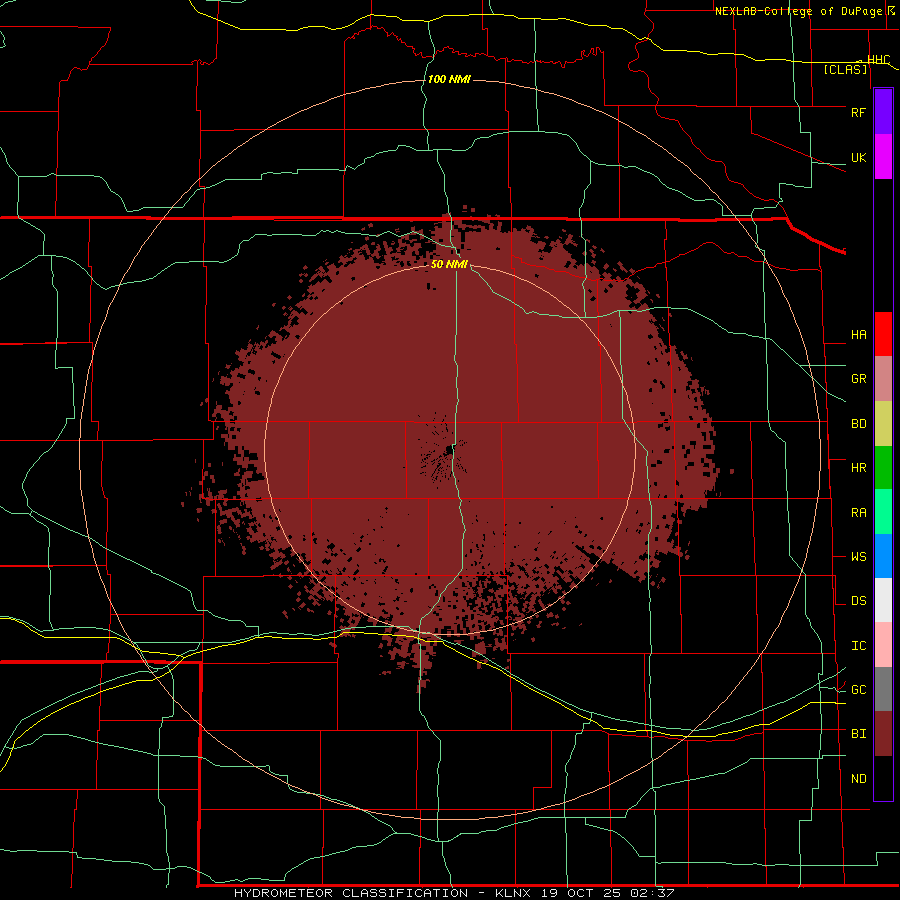
Task: Click the GR legend label
Action: coord(858,379)
